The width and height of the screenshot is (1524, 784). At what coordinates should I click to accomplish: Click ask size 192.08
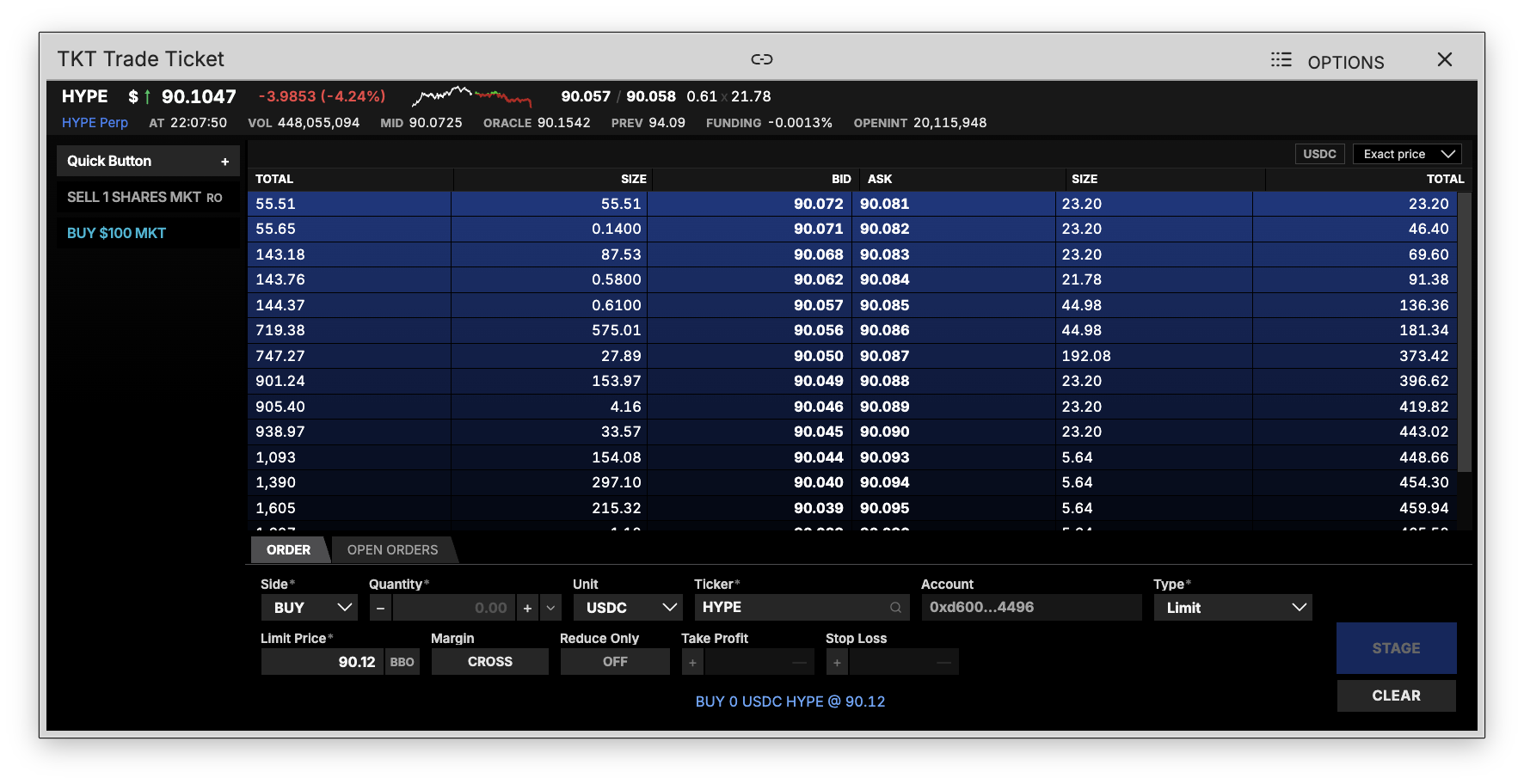point(1086,356)
